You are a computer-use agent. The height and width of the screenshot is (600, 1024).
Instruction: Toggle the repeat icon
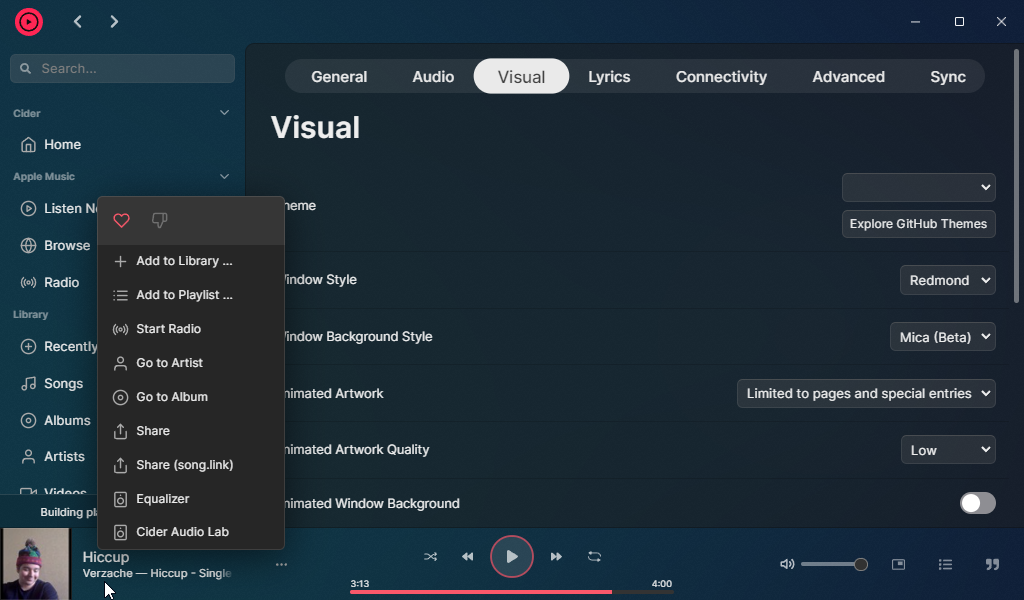595,557
